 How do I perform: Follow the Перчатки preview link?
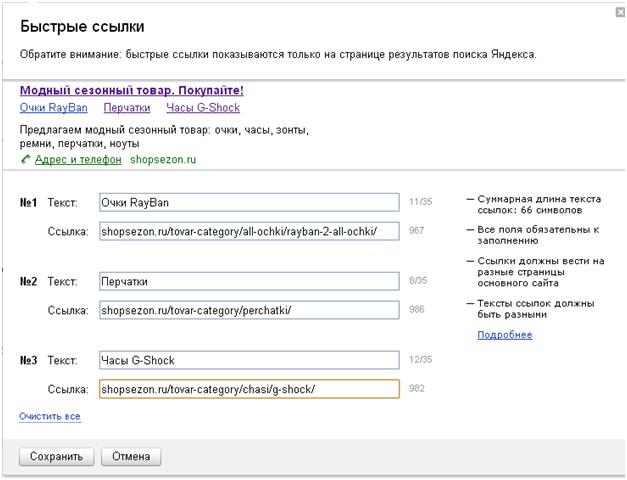point(127,108)
